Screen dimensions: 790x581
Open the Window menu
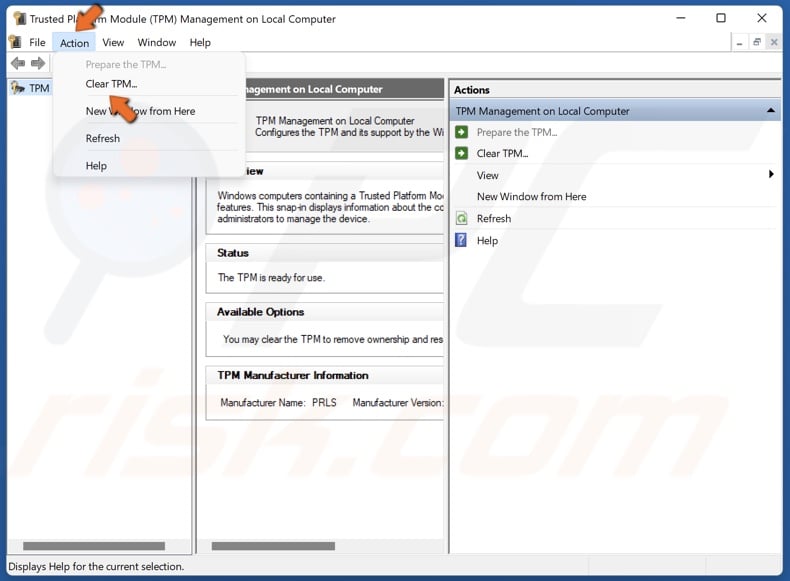click(x=157, y=42)
